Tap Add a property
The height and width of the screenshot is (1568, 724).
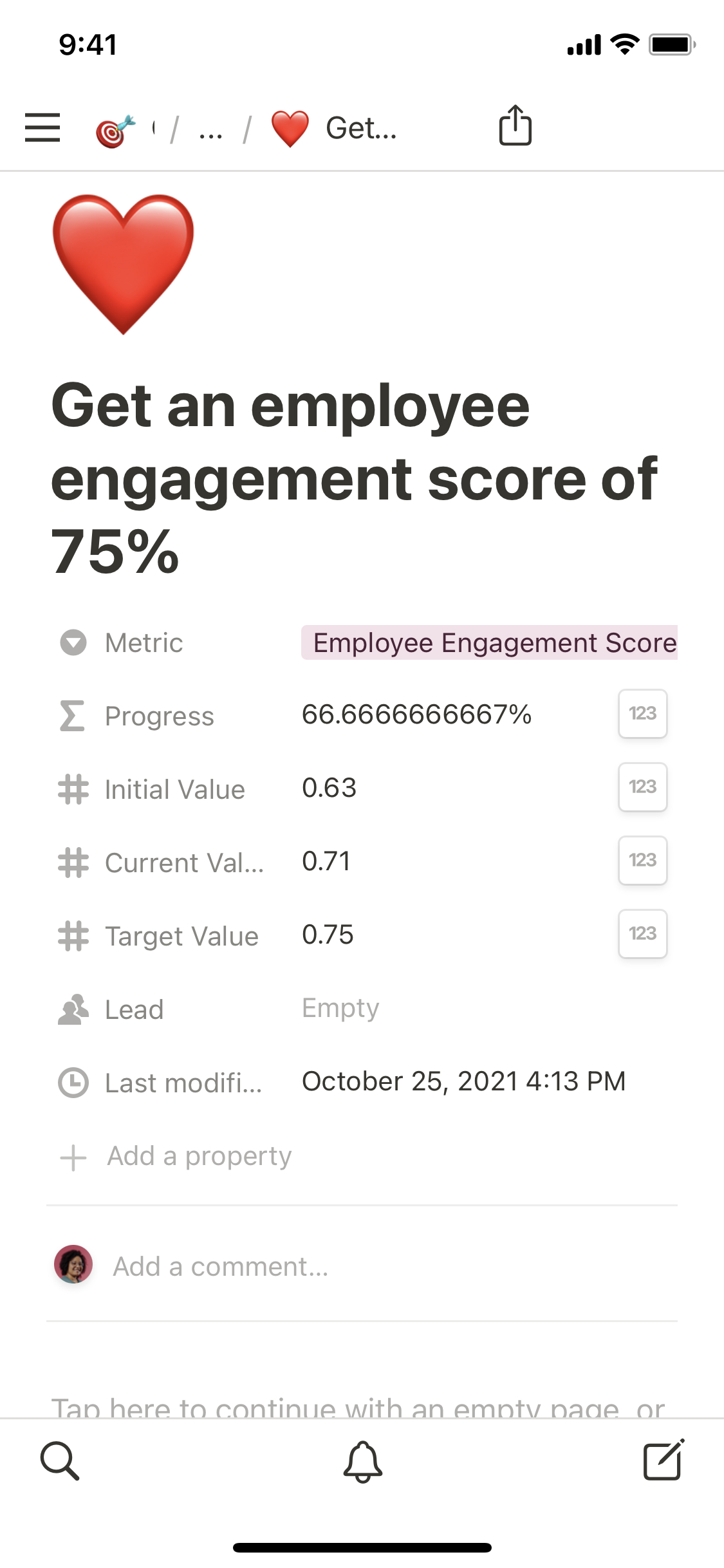200,1156
